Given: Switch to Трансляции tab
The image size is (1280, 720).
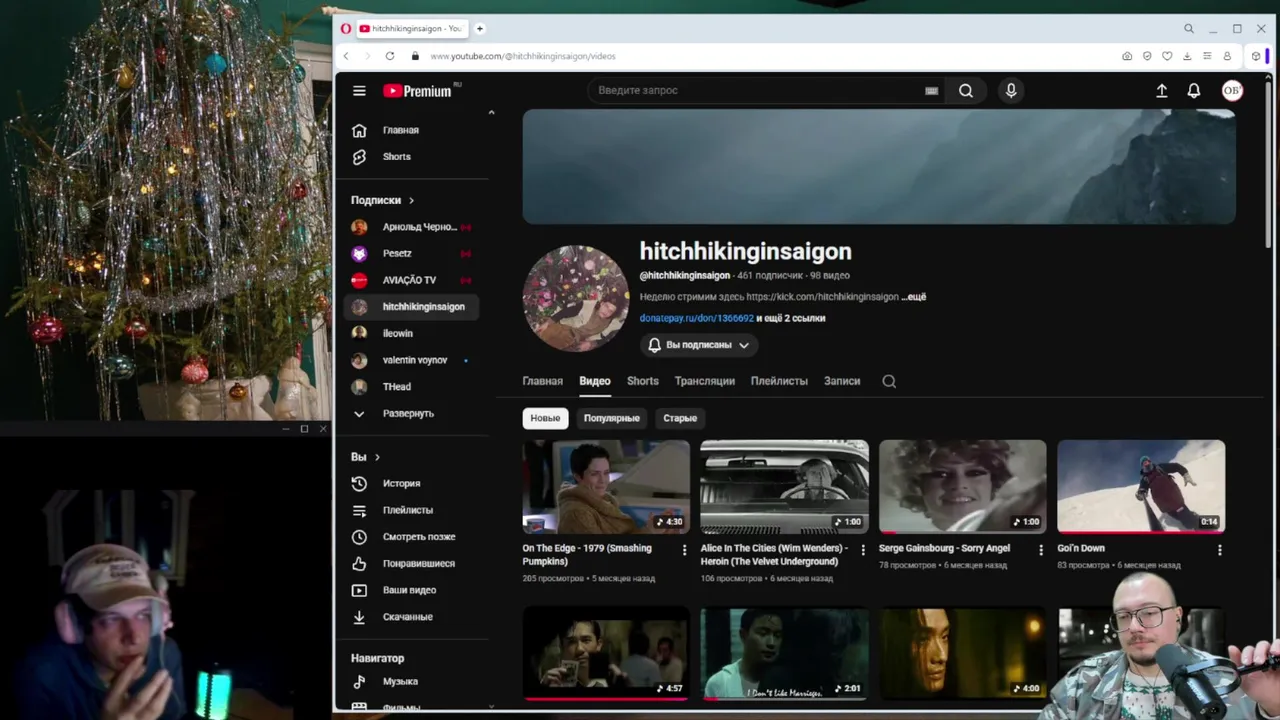Looking at the screenshot, I should pos(705,381).
